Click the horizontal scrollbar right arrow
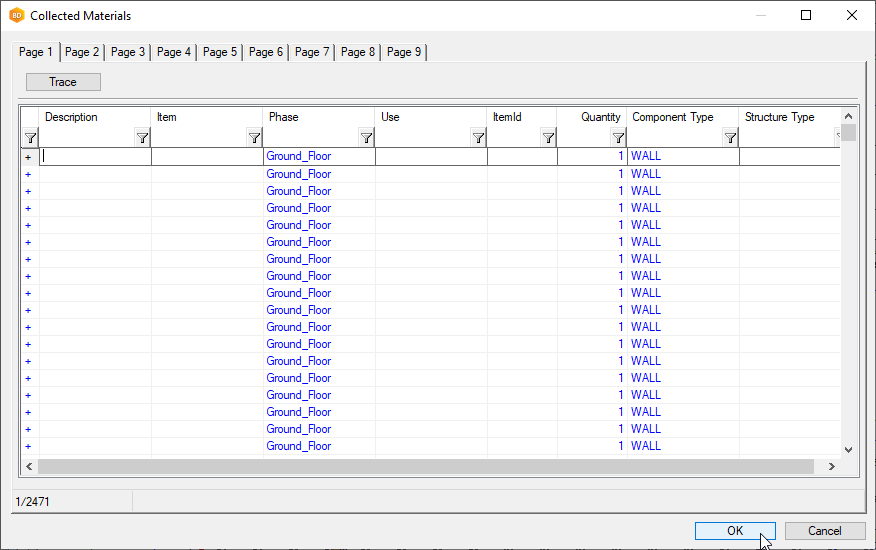The image size is (876, 550). 830,467
